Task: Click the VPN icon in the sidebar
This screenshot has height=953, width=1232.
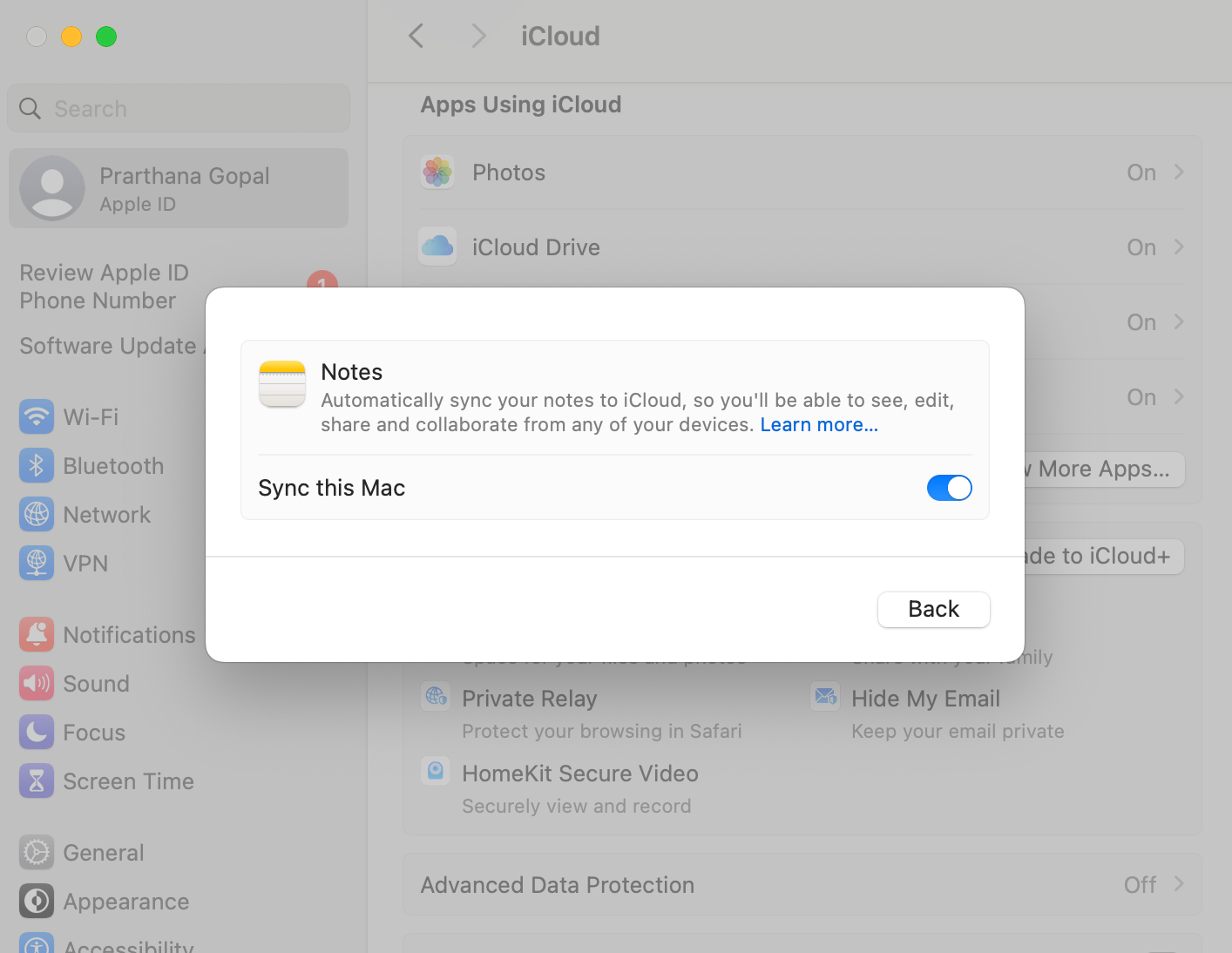Action: click(x=36, y=563)
